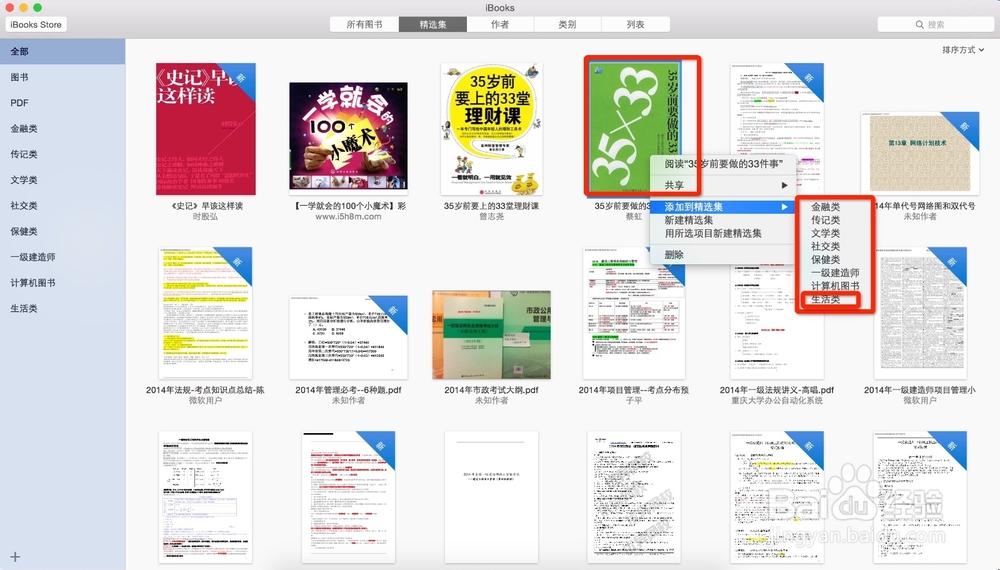Open the 共享 submenu
This screenshot has height=570, width=1000.
[x=723, y=185]
